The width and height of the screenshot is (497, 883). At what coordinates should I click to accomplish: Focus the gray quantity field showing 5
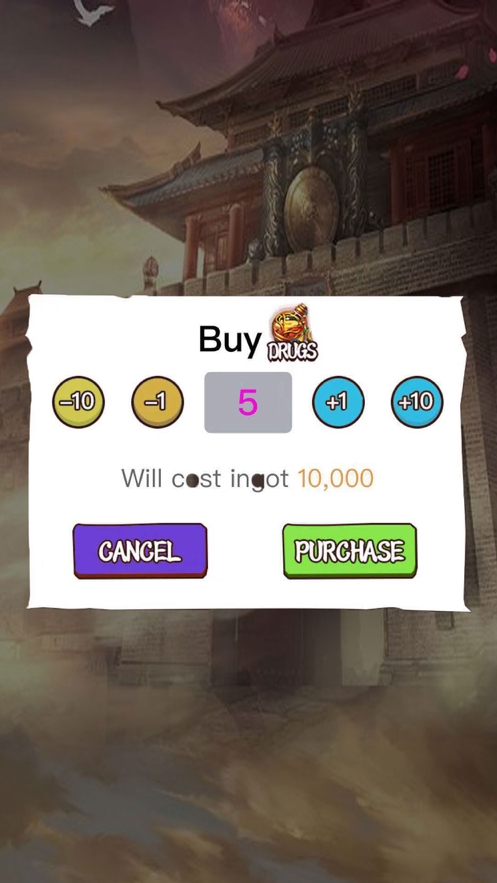(x=248, y=402)
